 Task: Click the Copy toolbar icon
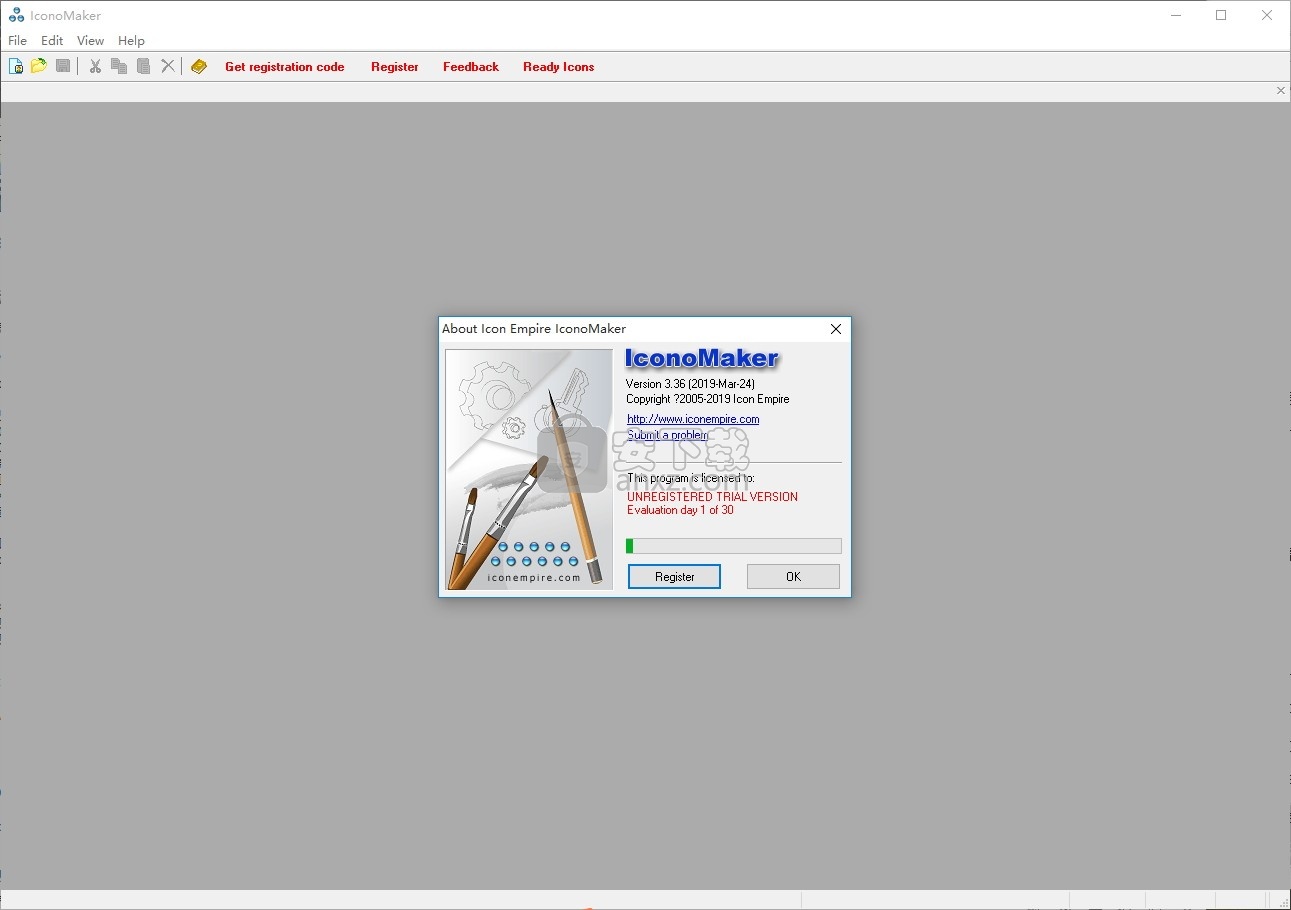(x=119, y=66)
